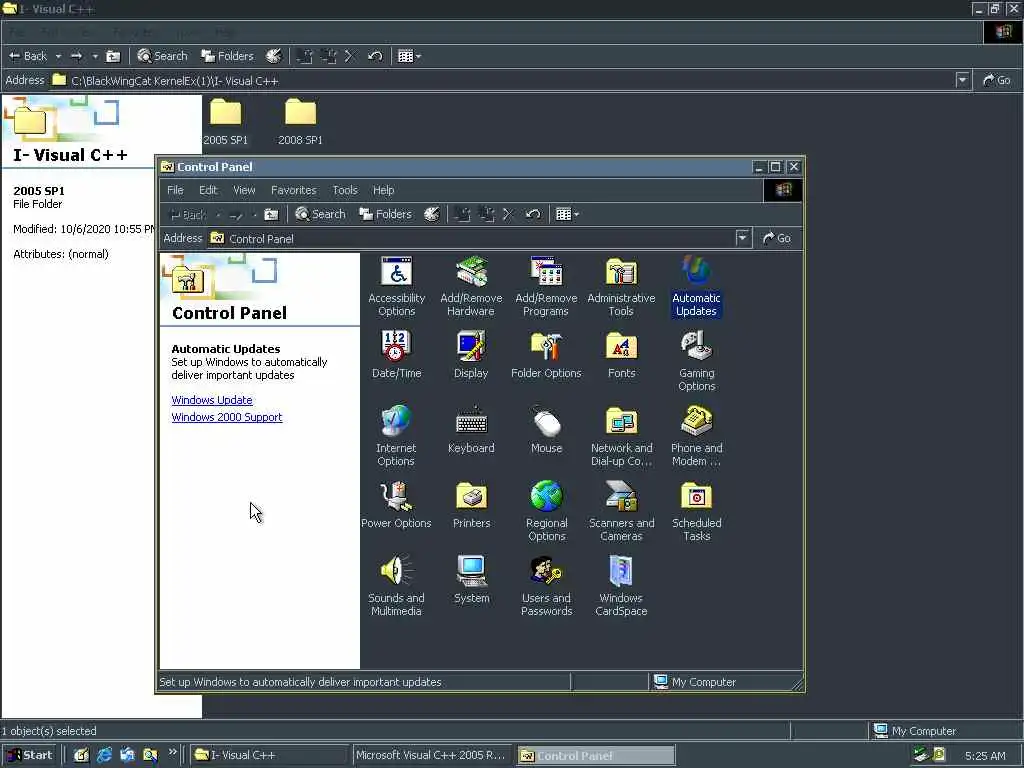Open Gaming Options applet

pos(696,361)
